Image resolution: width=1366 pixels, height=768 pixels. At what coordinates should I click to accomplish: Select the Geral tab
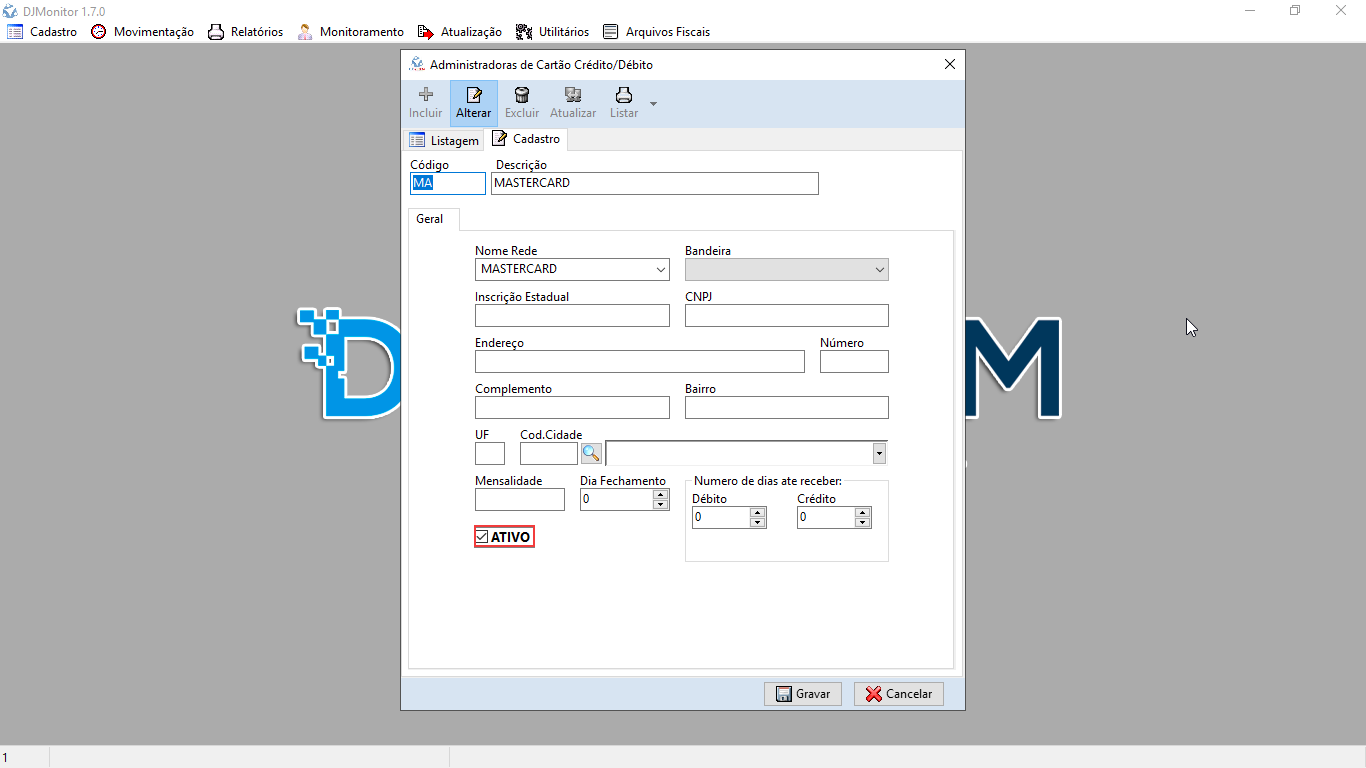pos(430,219)
